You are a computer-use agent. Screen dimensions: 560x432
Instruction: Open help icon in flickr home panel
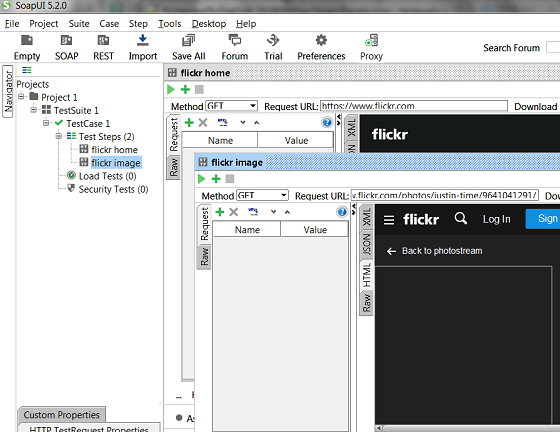coord(327,122)
